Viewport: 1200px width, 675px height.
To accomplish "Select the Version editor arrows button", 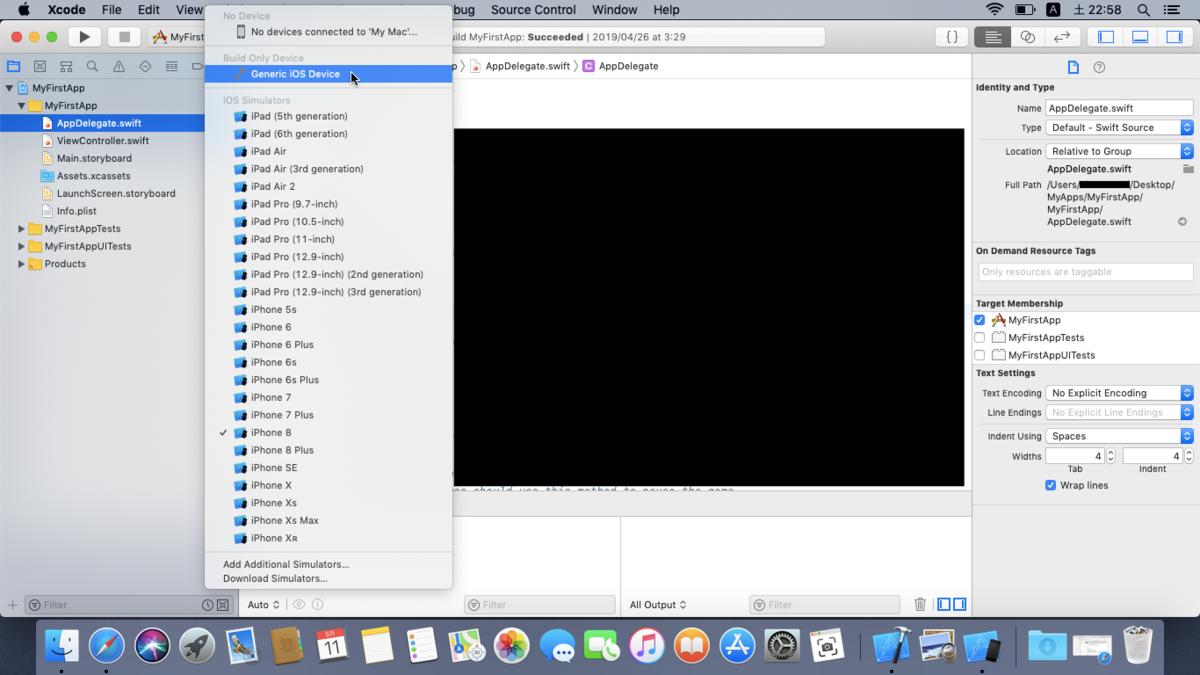I will coord(1062,37).
